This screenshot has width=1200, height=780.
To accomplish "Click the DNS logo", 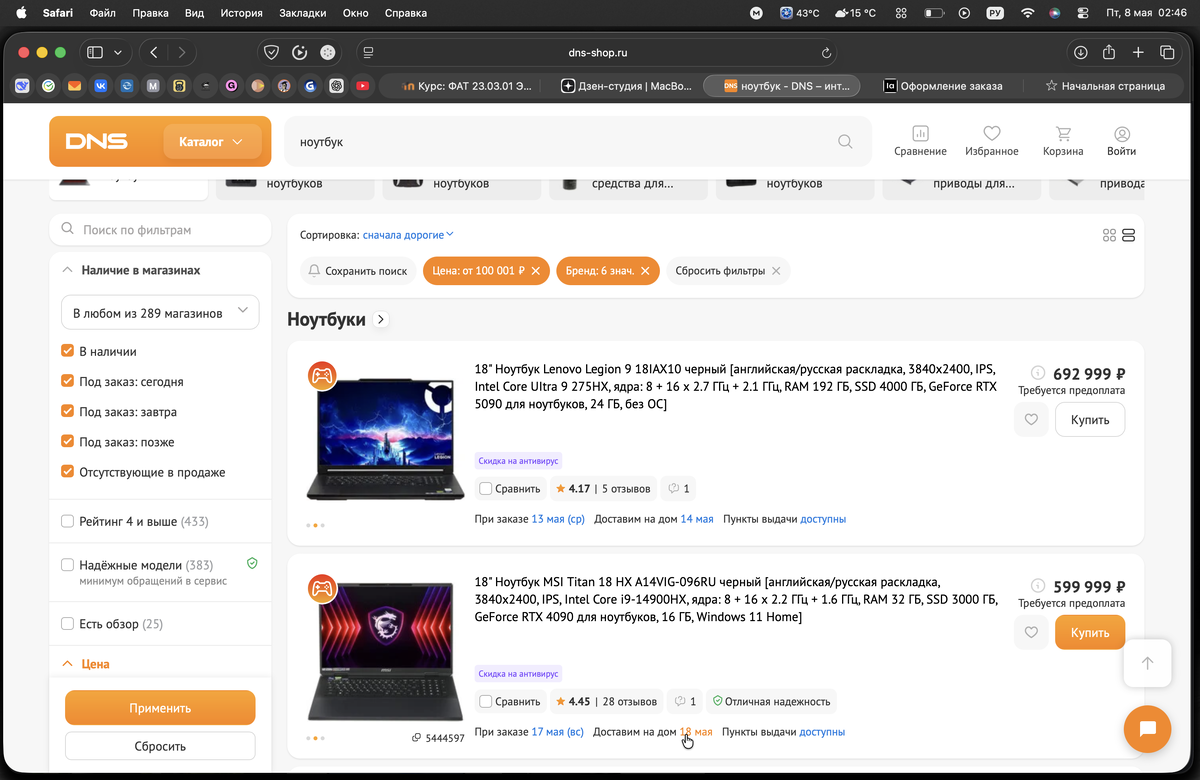I will coord(97,142).
